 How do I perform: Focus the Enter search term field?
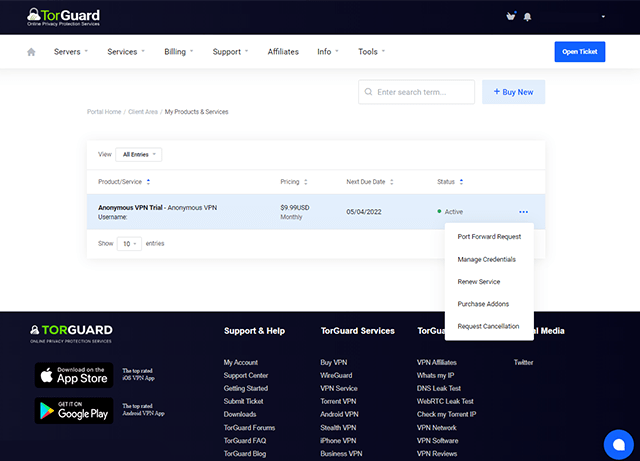click(x=416, y=92)
